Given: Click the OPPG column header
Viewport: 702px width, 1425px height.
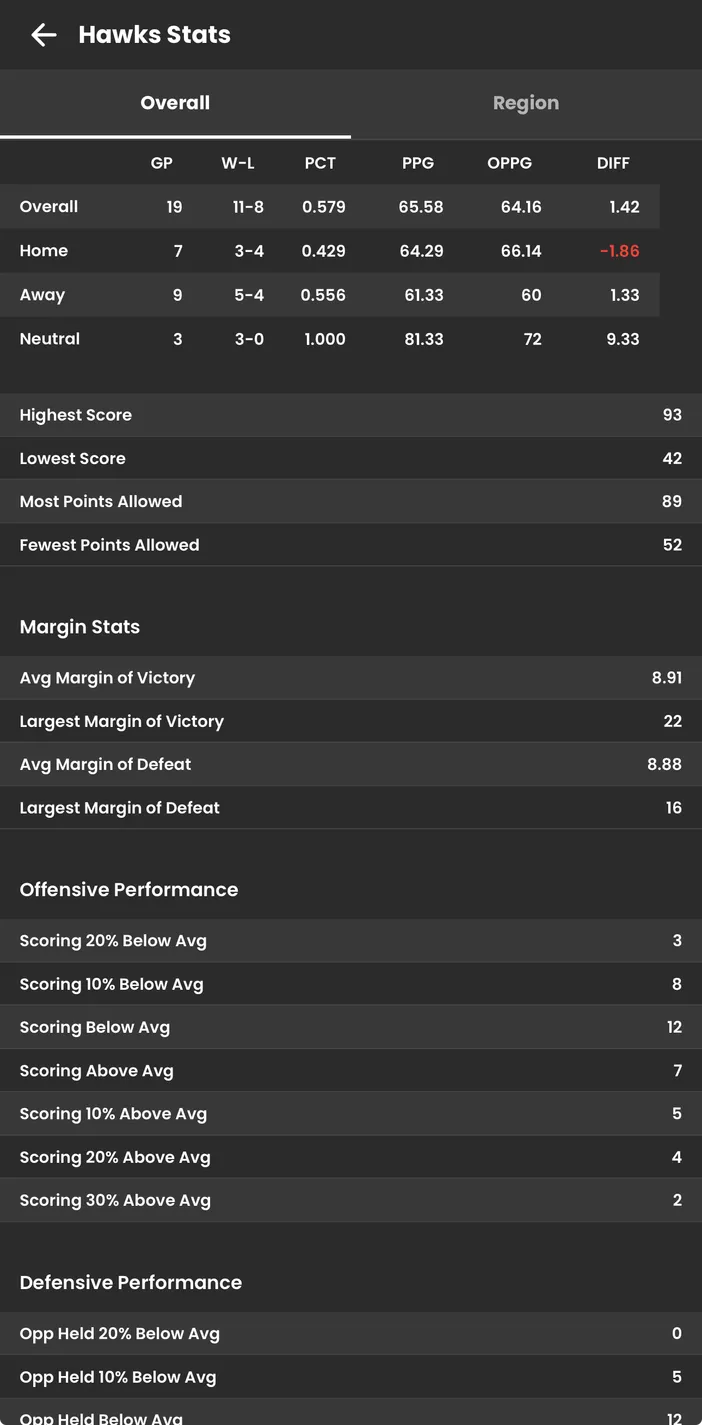Looking at the screenshot, I should coord(510,163).
